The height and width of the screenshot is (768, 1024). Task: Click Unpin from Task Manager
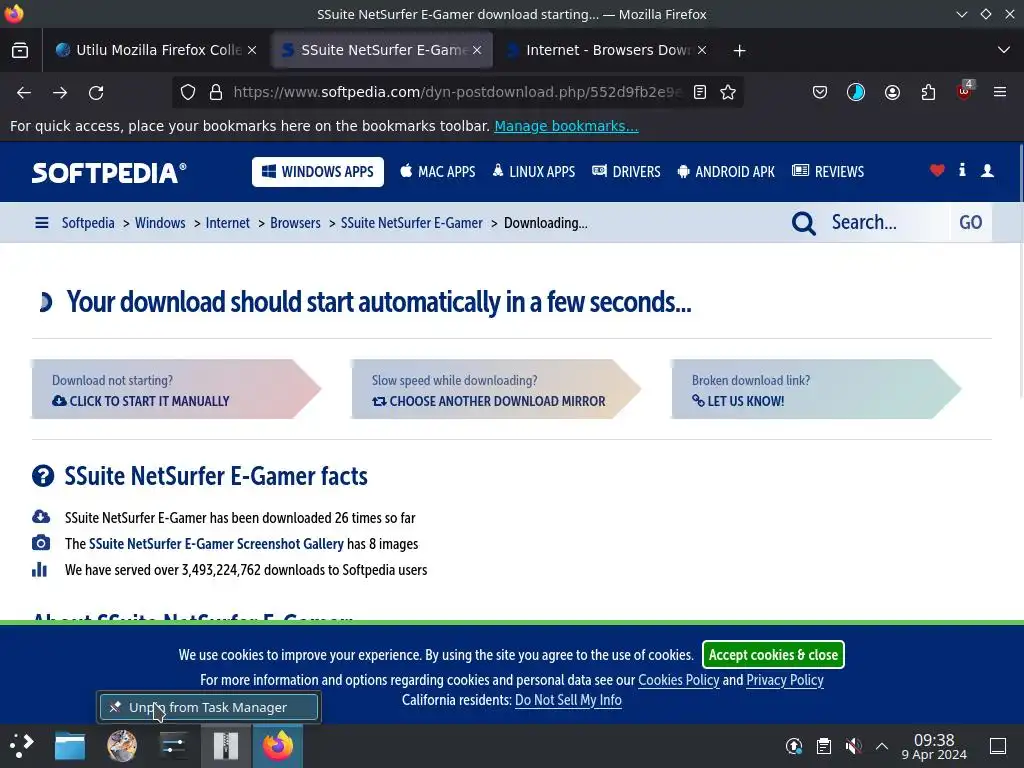pos(209,707)
